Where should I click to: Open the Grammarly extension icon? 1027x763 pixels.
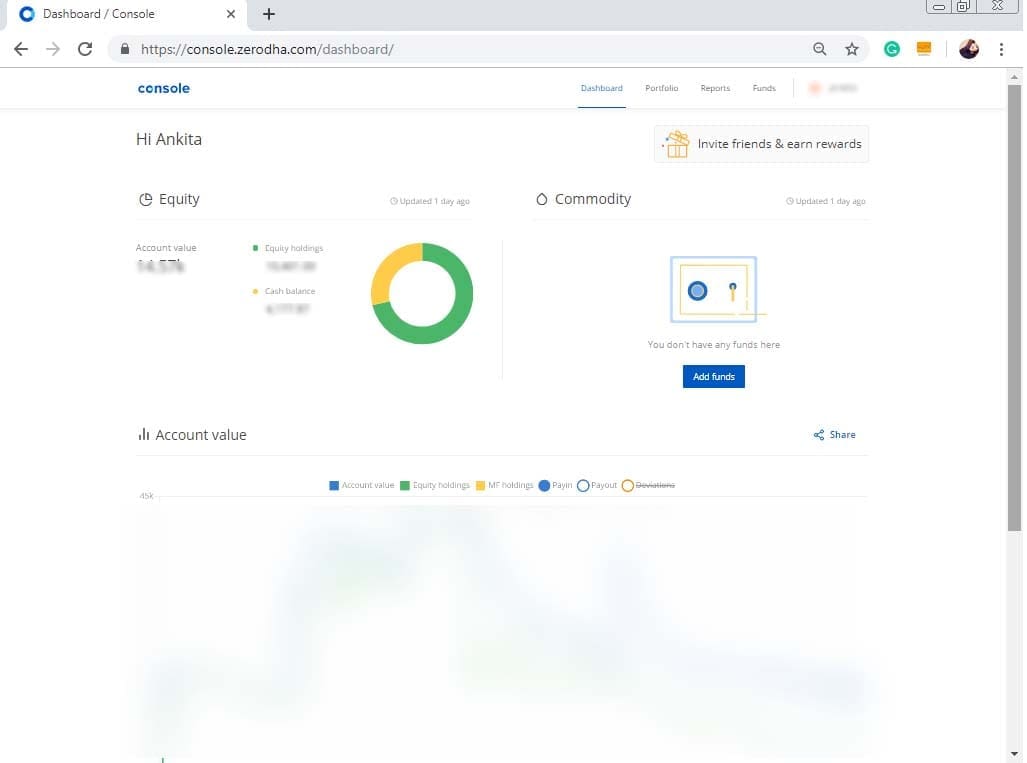891,49
